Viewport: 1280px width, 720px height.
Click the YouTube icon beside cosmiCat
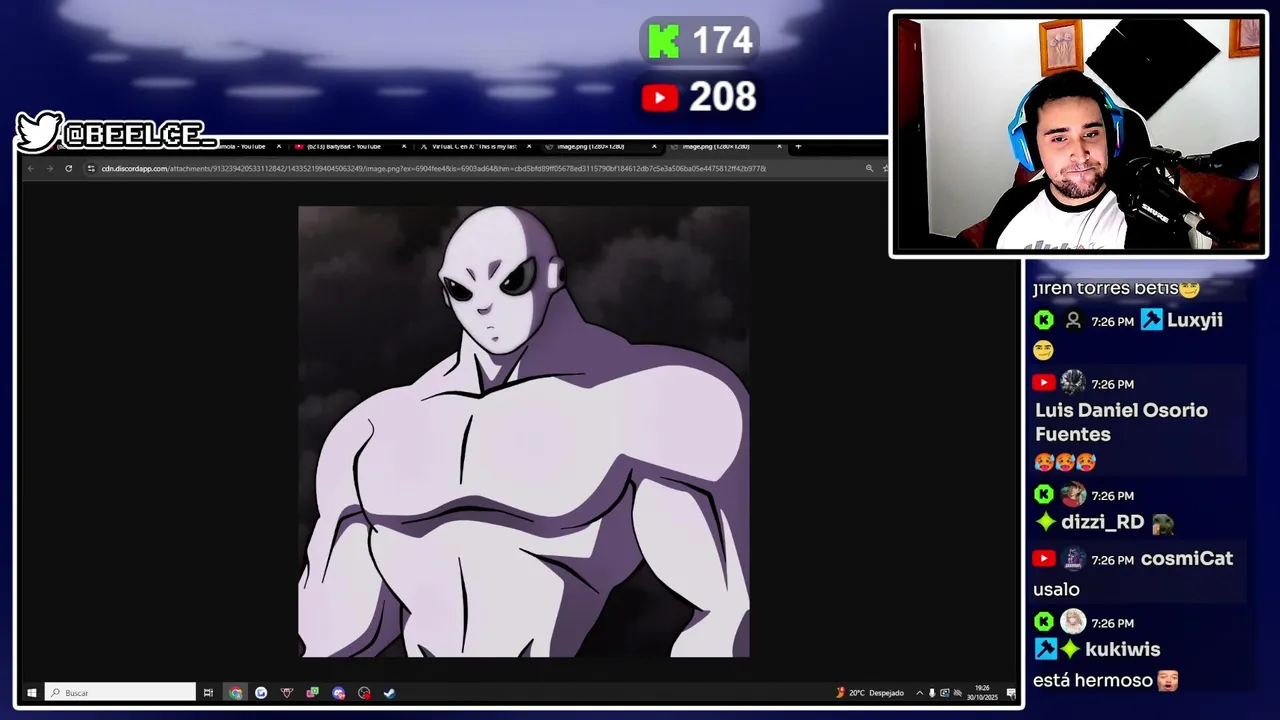(1044, 559)
